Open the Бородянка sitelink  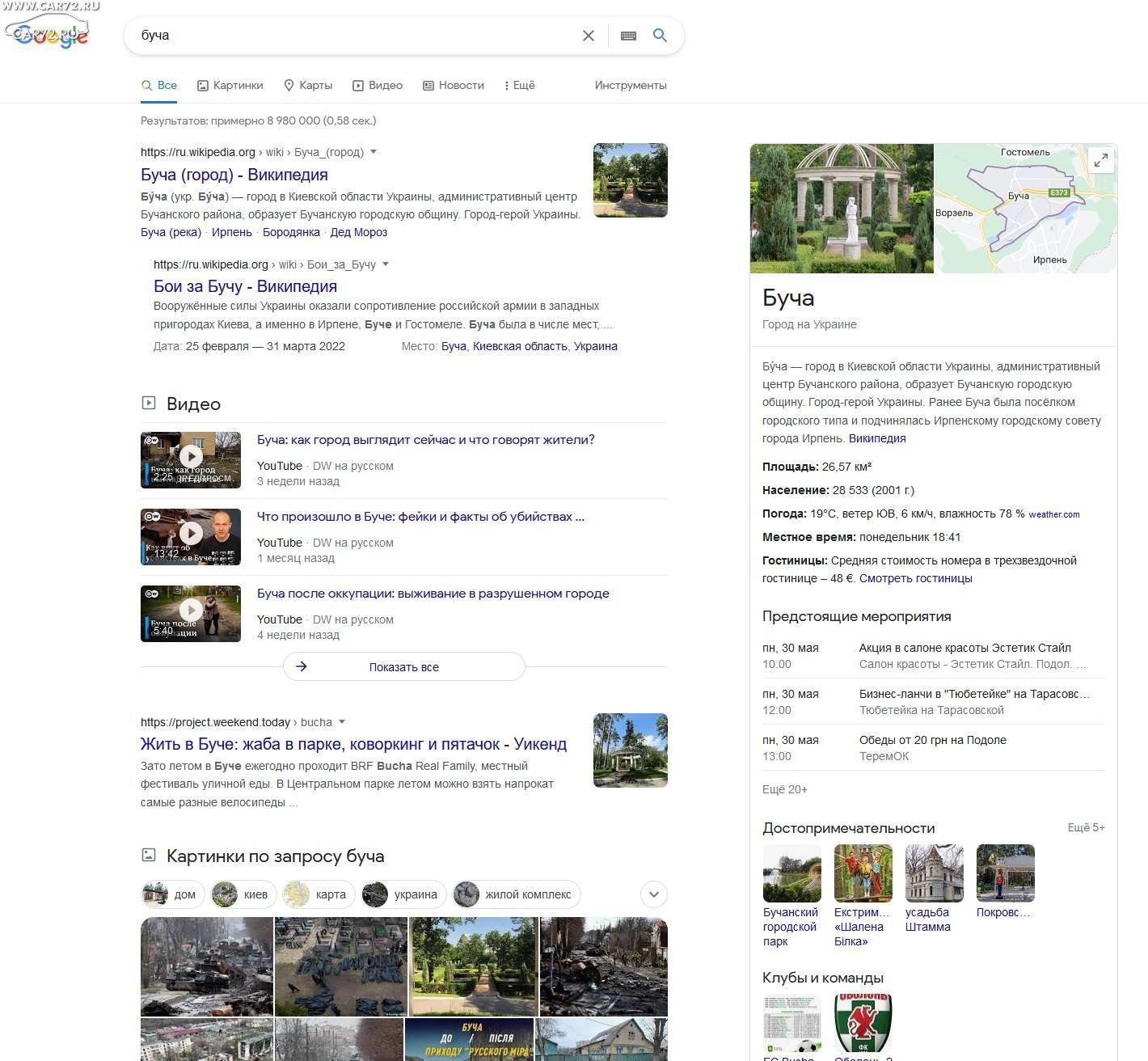tap(291, 232)
